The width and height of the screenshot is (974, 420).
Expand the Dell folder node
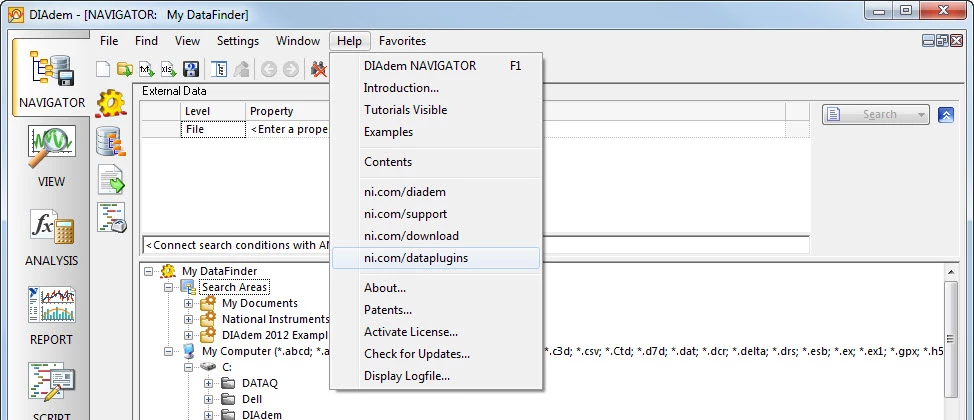208,399
